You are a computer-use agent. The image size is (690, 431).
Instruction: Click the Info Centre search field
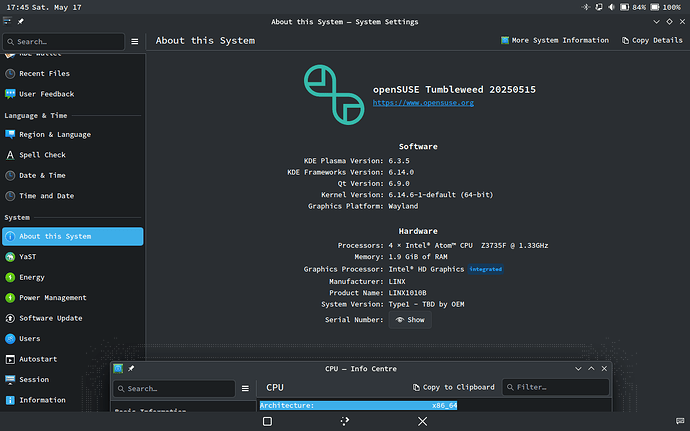(x=174, y=389)
